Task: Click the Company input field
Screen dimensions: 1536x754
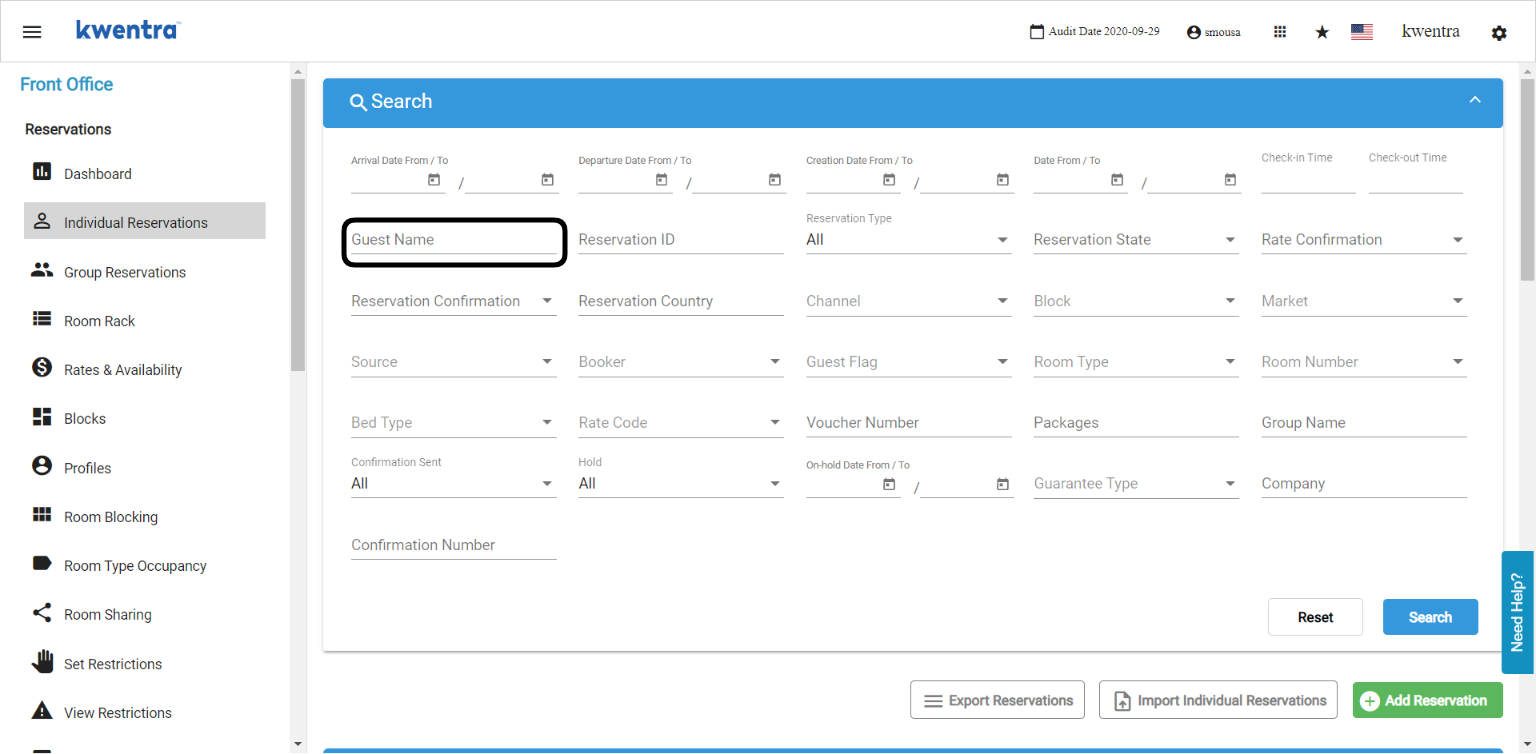Action: (x=1364, y=484)
